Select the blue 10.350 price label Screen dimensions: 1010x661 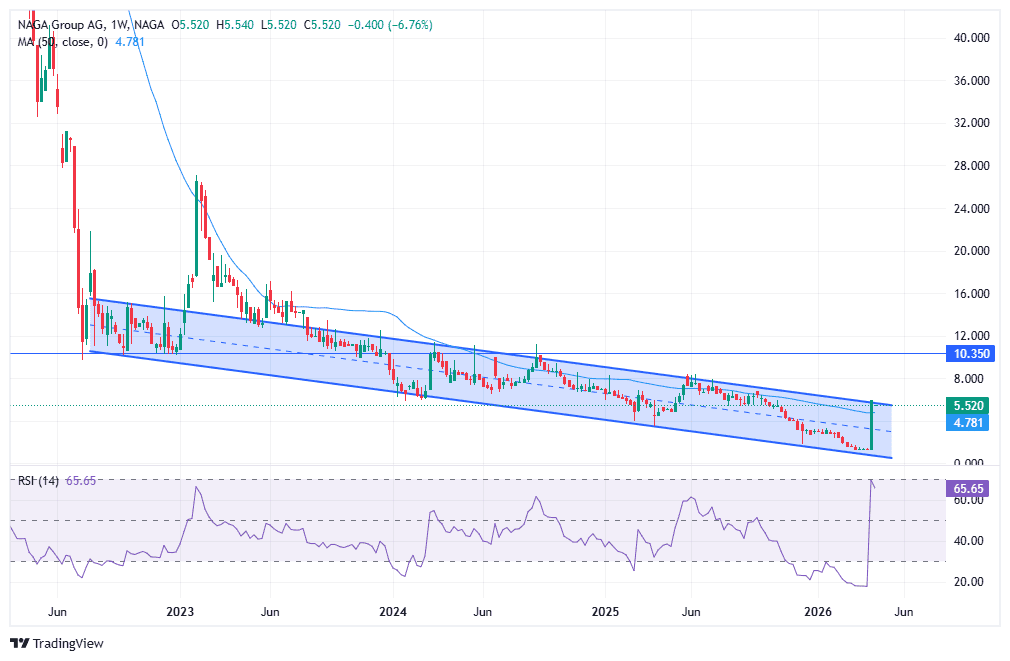coord(968,354)
